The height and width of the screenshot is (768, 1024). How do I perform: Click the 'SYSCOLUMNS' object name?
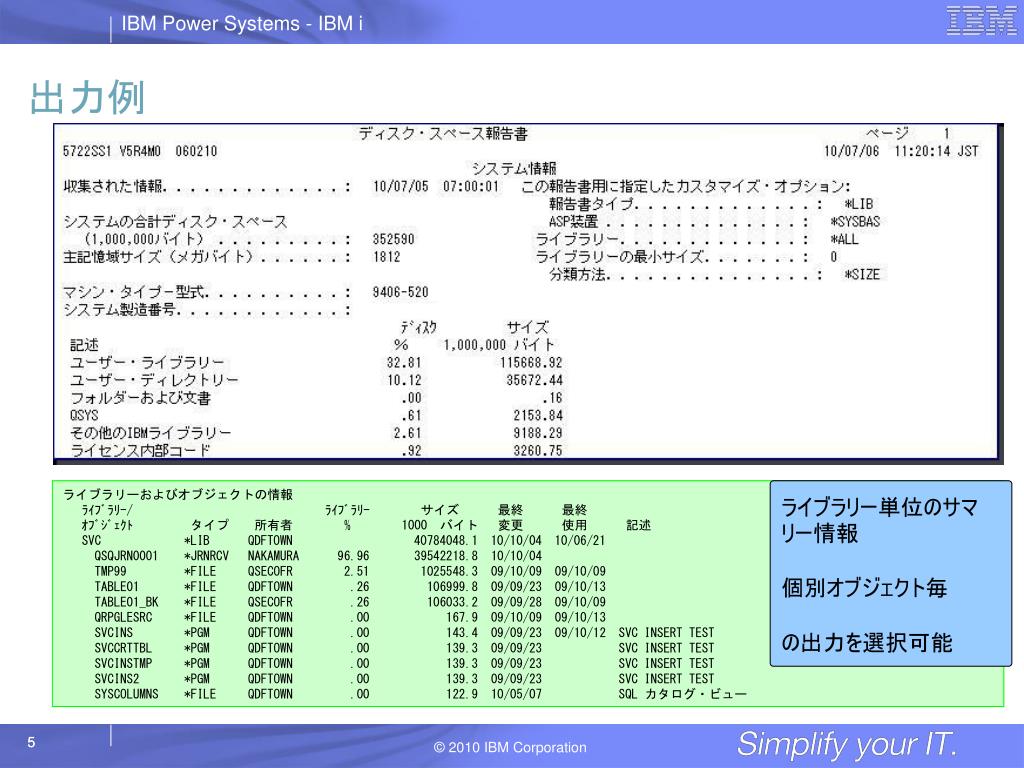click(x=126, y=694)
